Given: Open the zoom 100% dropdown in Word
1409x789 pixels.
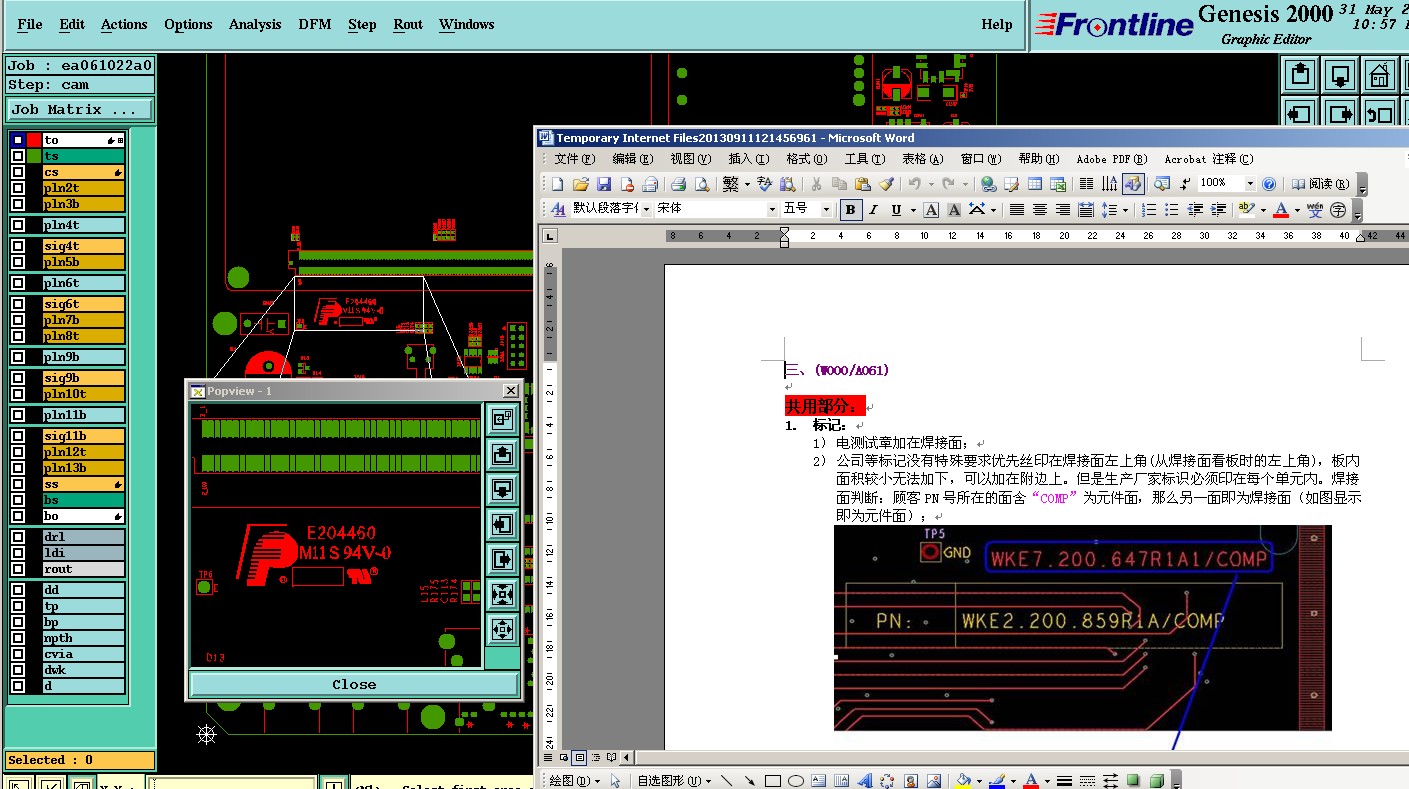Looking at the screenshot, I should tap(1250, 184).
